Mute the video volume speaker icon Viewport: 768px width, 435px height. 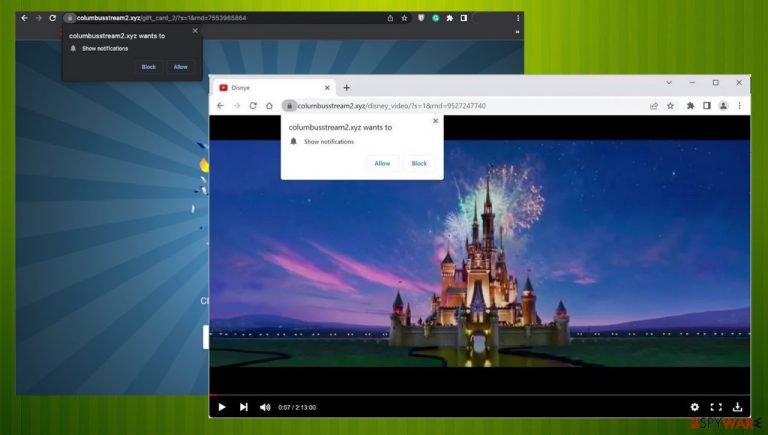click(265, 407)
